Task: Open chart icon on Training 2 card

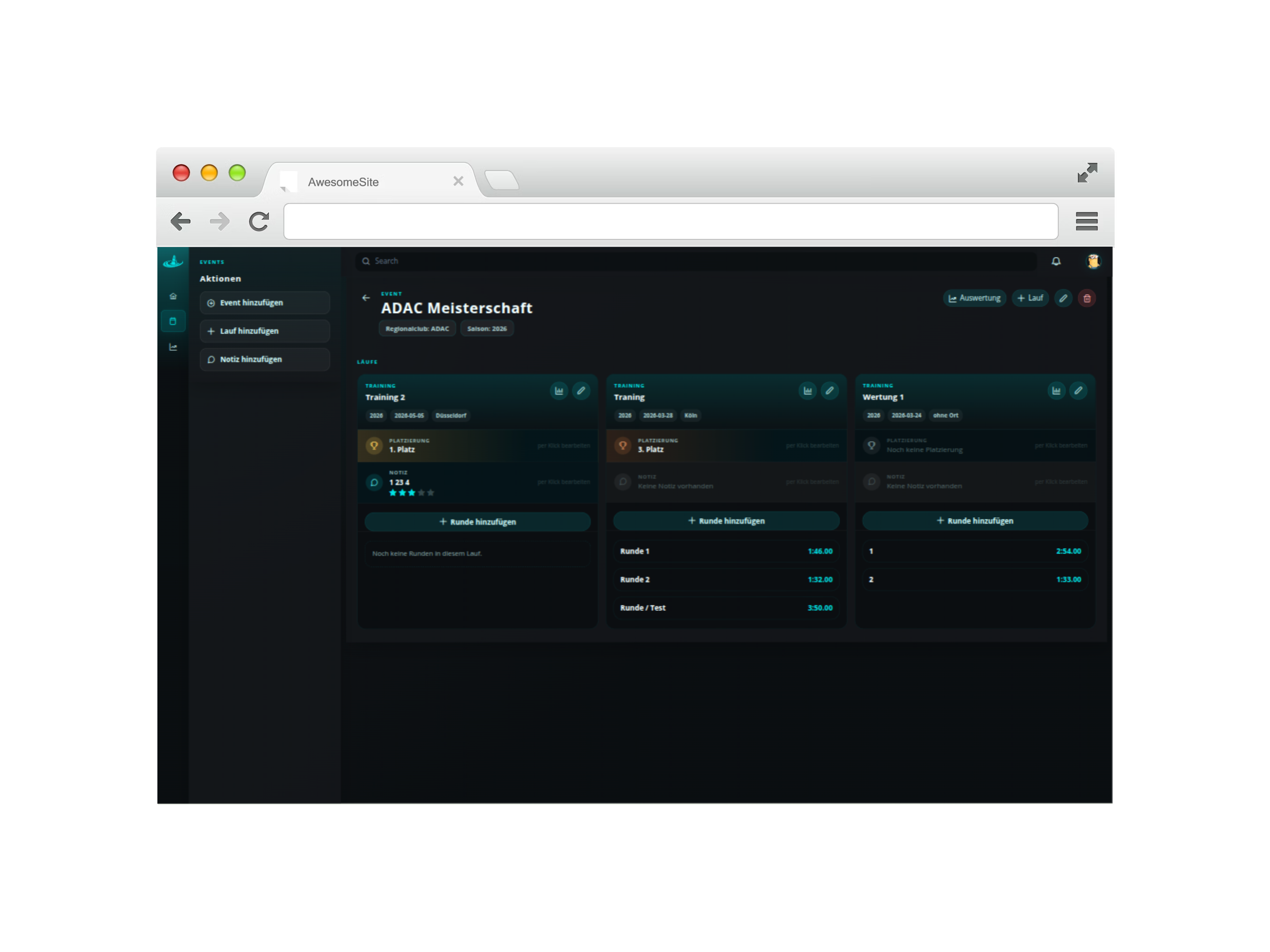Action: tap(559, 391)
